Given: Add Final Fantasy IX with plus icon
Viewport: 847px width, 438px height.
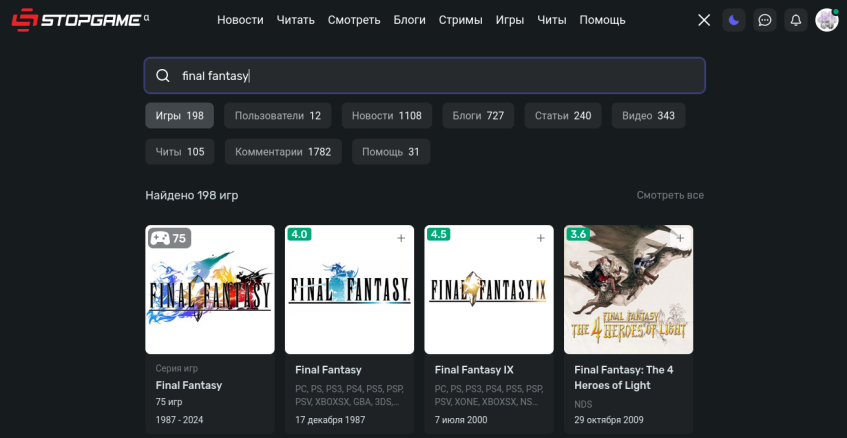Looking at the screenshot, I should point(540,238).
